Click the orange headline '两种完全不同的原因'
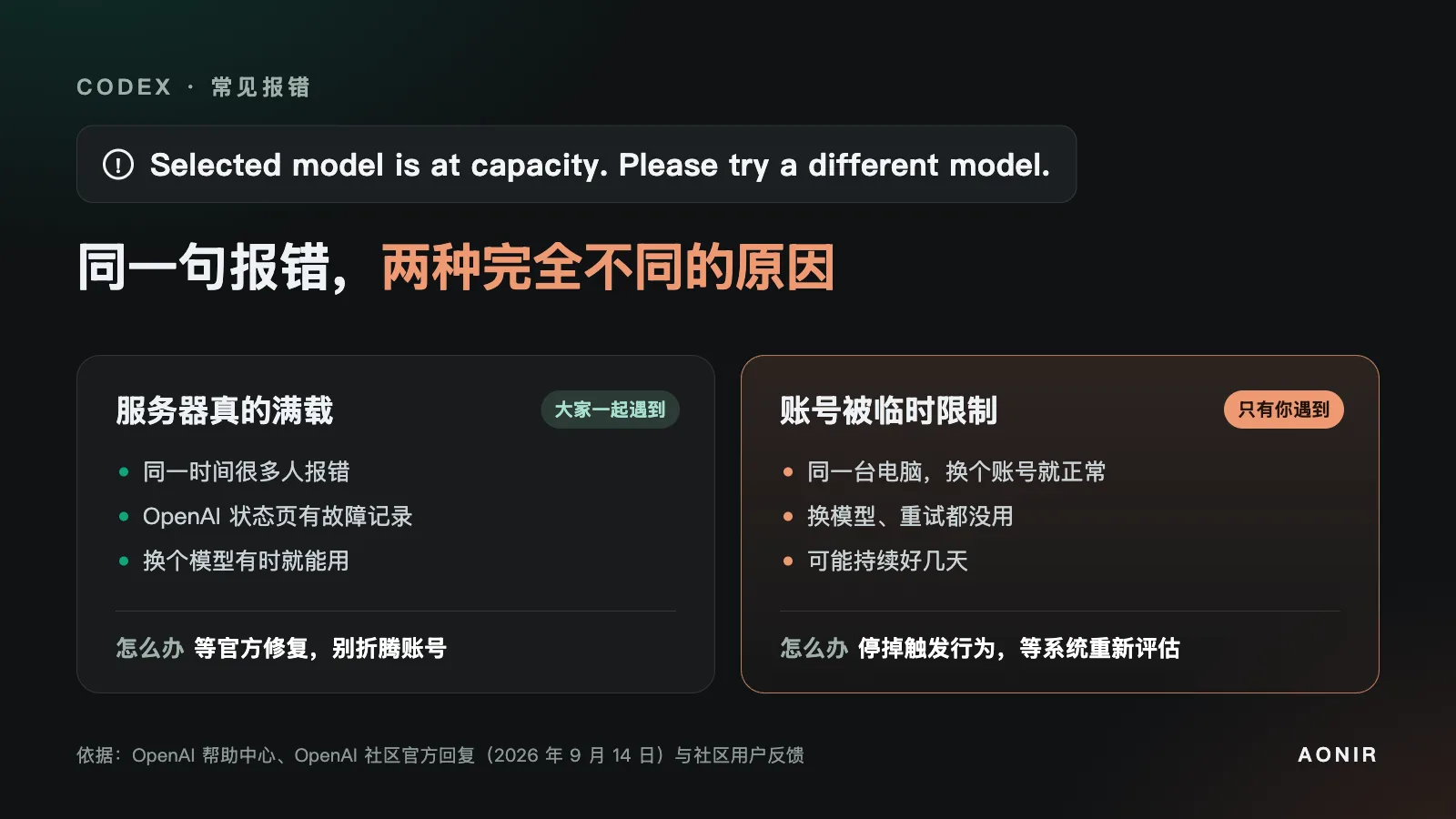Screen dimensions: 1456x819 pos(608,268)
